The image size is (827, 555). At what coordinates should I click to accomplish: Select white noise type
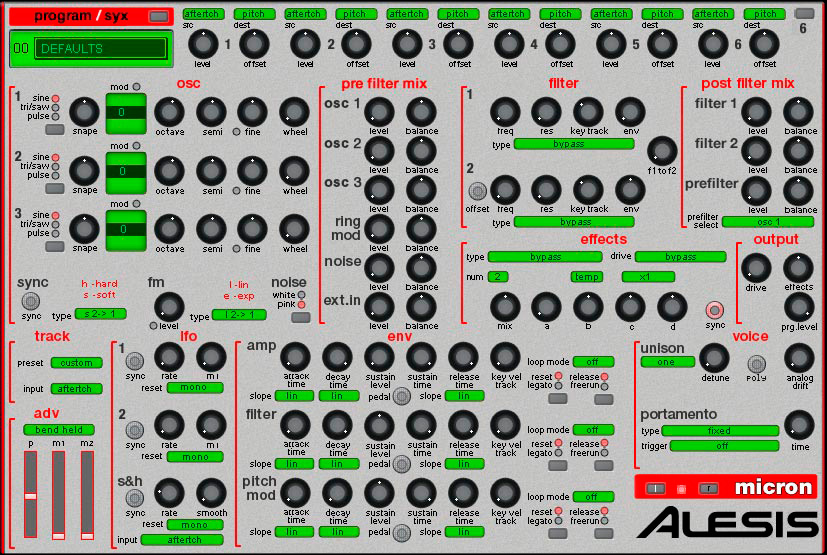coord(301,295)
